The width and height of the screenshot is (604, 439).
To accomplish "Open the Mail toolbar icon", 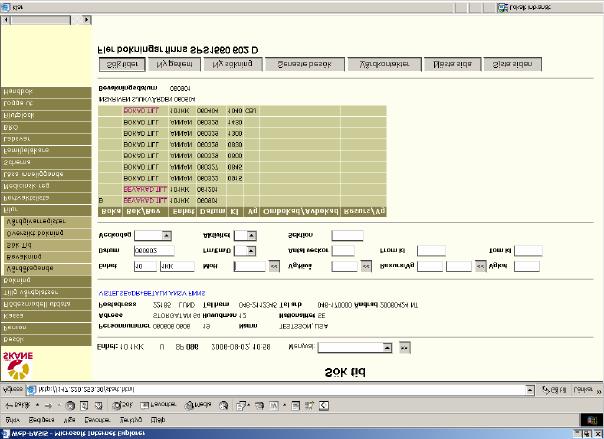I will [x=241, y=405].
